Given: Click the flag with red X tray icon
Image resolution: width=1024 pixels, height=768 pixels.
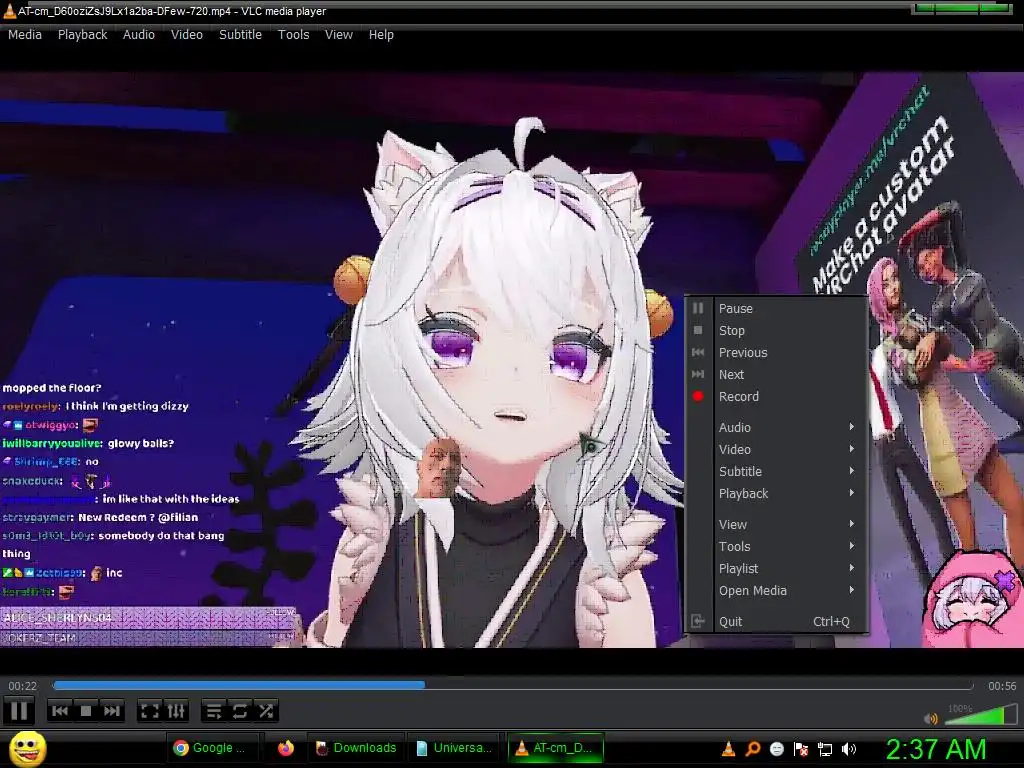Looking at the screenshot, I should (x=801, y=749).
